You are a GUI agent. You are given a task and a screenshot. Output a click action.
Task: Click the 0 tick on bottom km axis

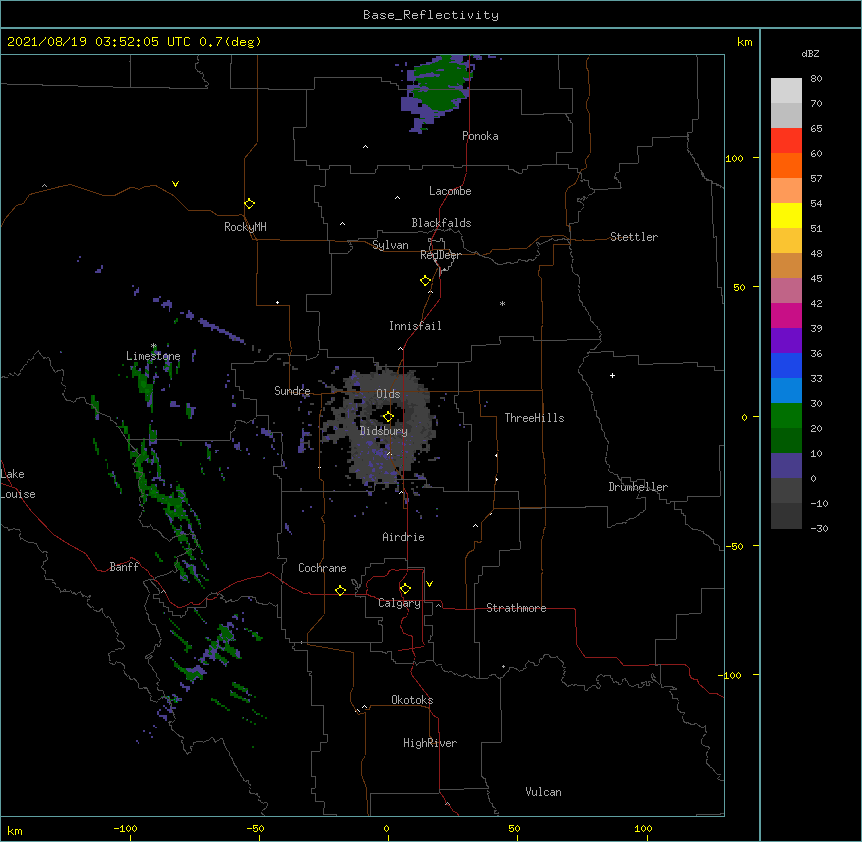coord(386,828)
